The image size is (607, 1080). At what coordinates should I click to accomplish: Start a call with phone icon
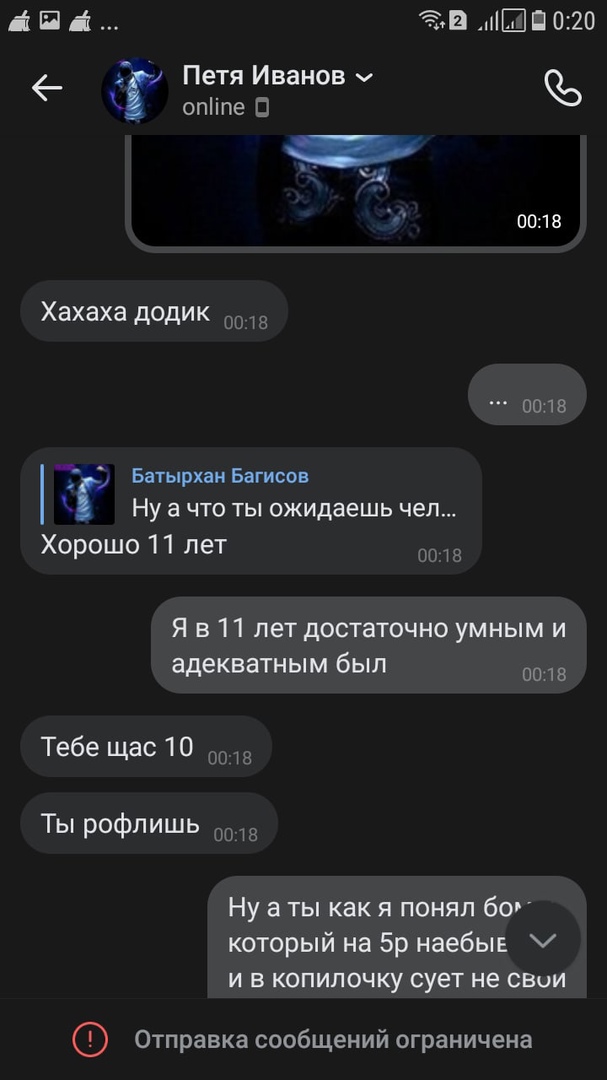pos(562,87)
